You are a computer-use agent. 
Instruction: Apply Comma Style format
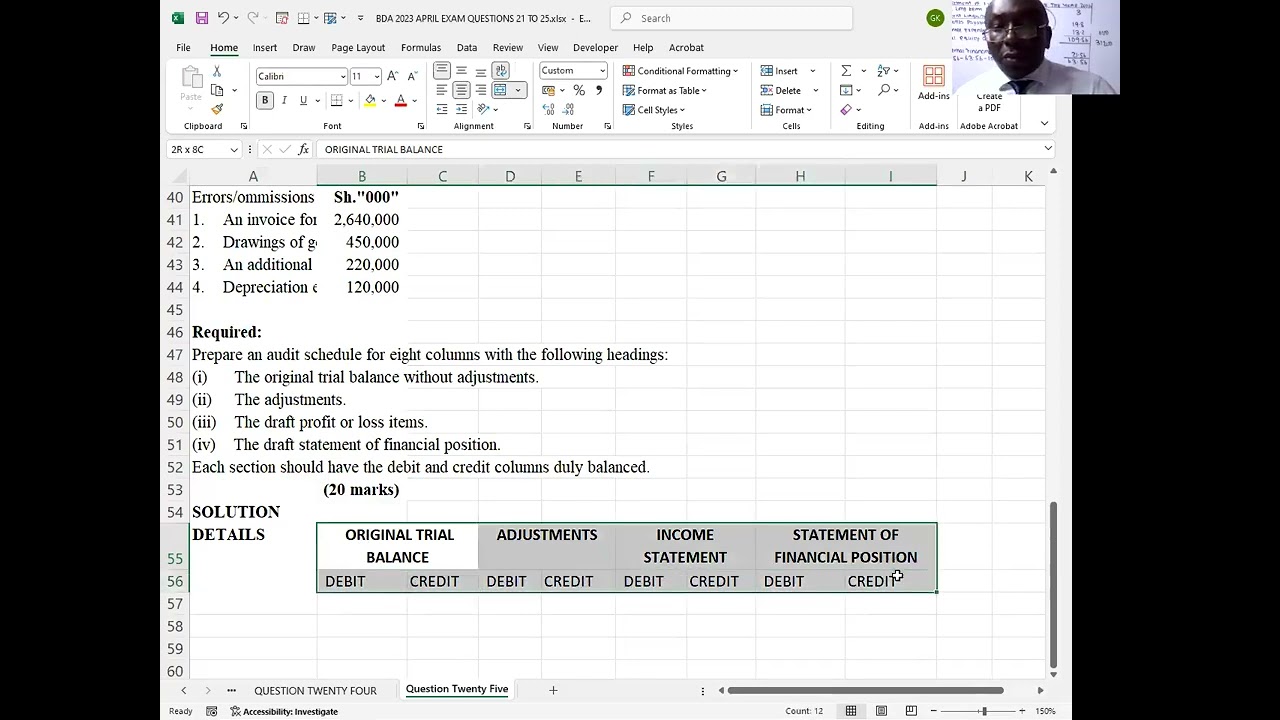(x=598, y=90)
